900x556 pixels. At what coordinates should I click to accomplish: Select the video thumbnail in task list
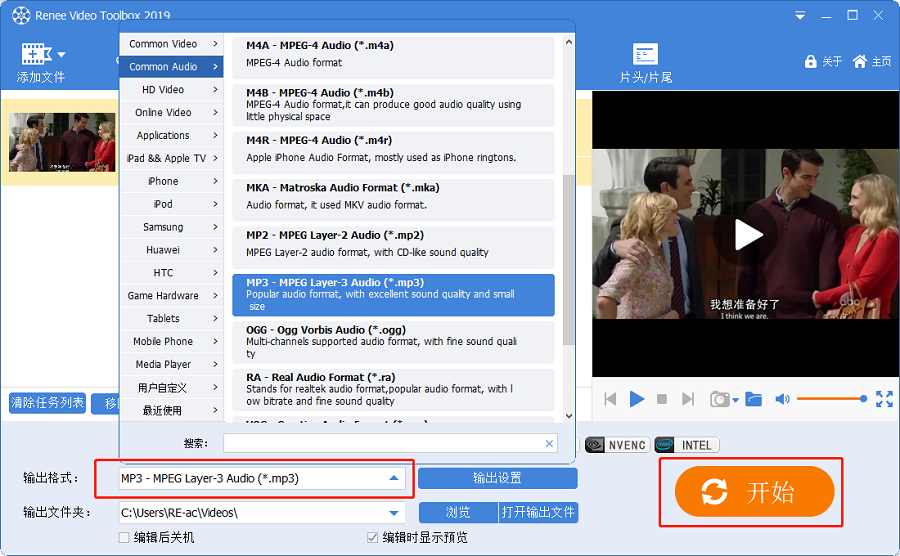(x=62, y=142)
